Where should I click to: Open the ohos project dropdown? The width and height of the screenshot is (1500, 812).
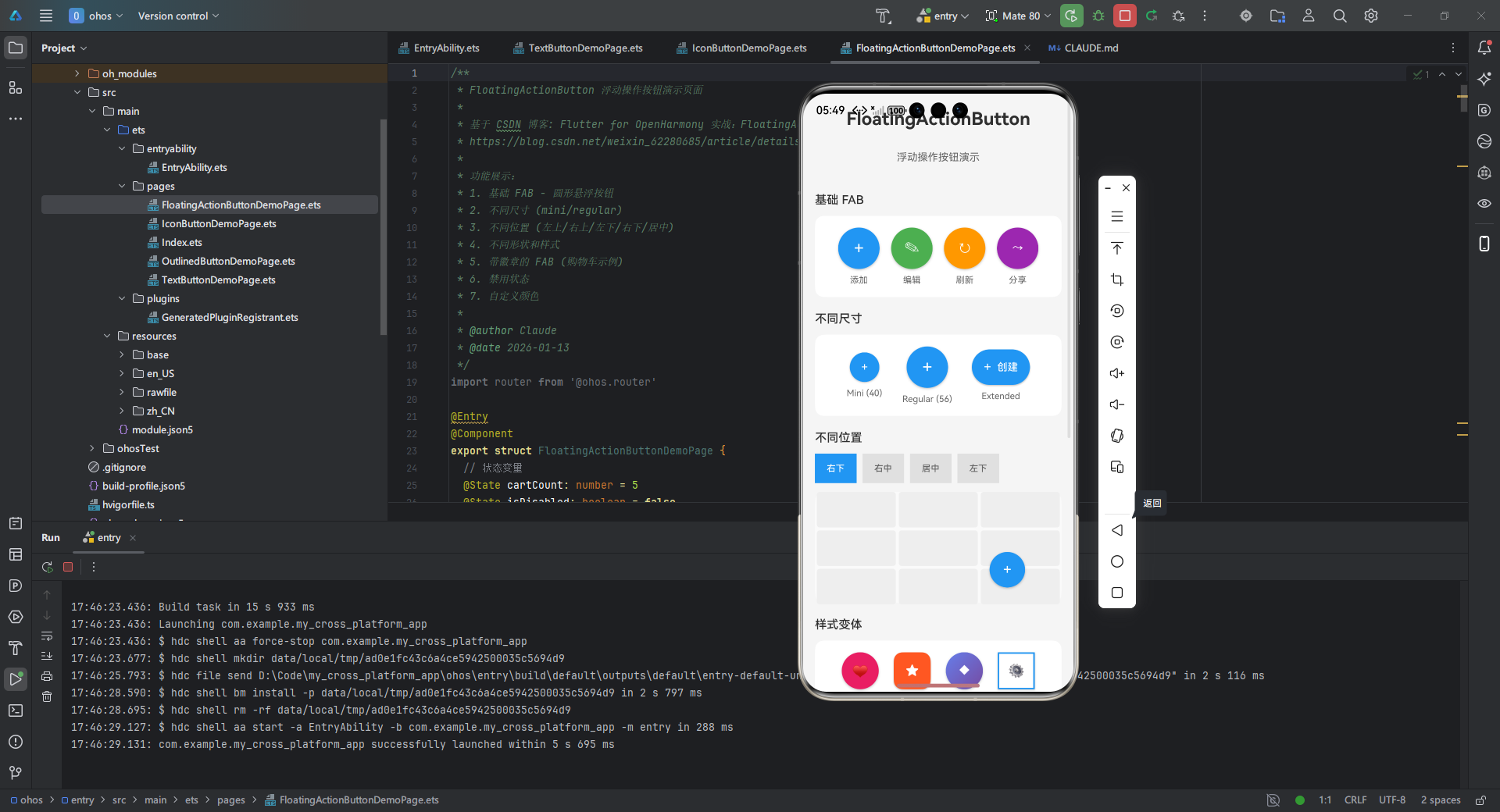click(x=96, y=16)
